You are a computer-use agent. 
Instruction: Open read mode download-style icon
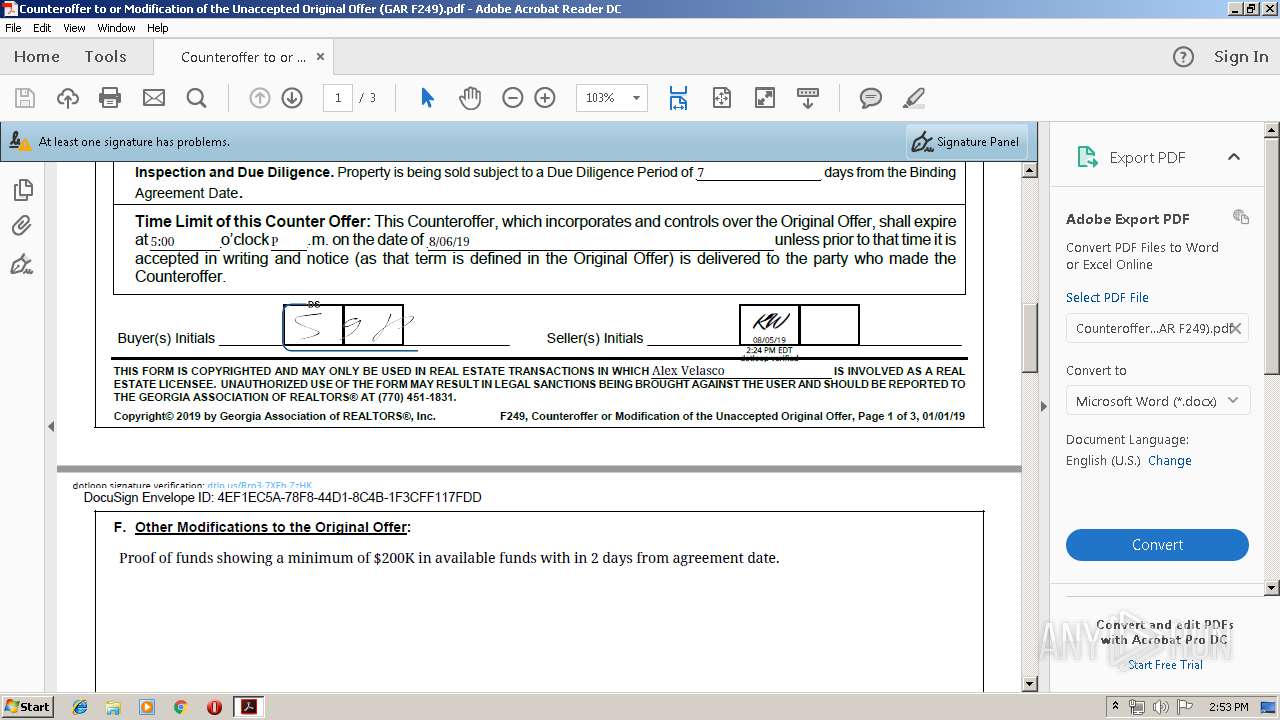[x=808, y=98]
